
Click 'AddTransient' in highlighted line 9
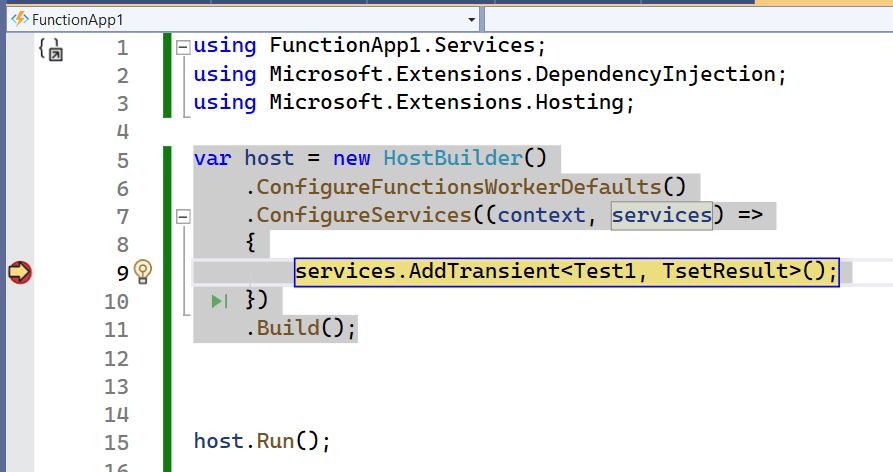click(x=484, y=271)
